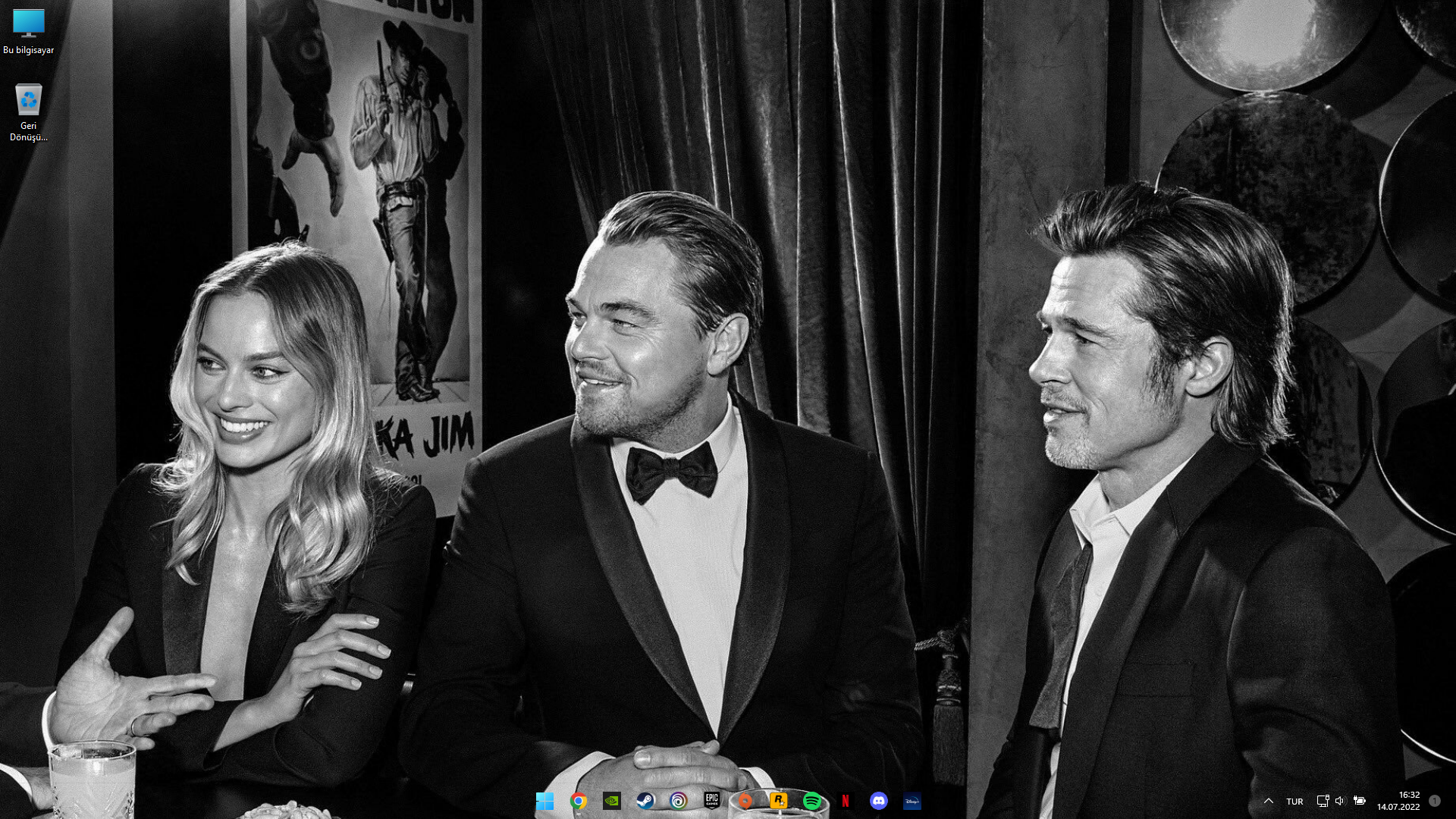Open Spotify from the taskbar
Screen dimensions: 1456x819
(x=811, y=801)
